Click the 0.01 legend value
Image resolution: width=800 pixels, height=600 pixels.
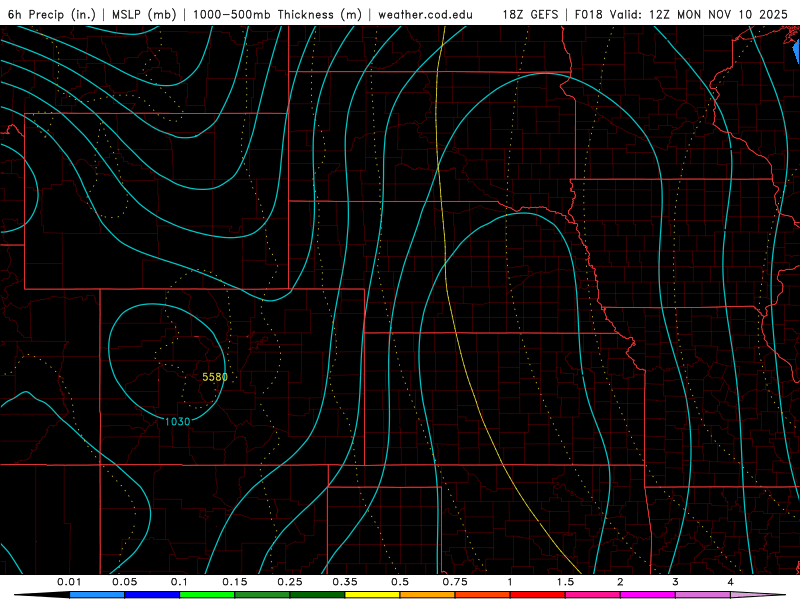[x=69, y=582]
